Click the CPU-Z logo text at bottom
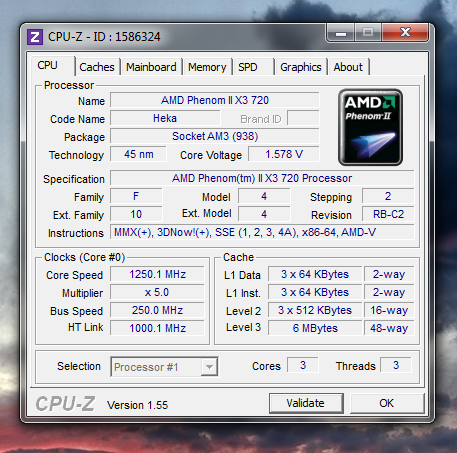Viewport: 457px width, 453px height. [65, 404]
